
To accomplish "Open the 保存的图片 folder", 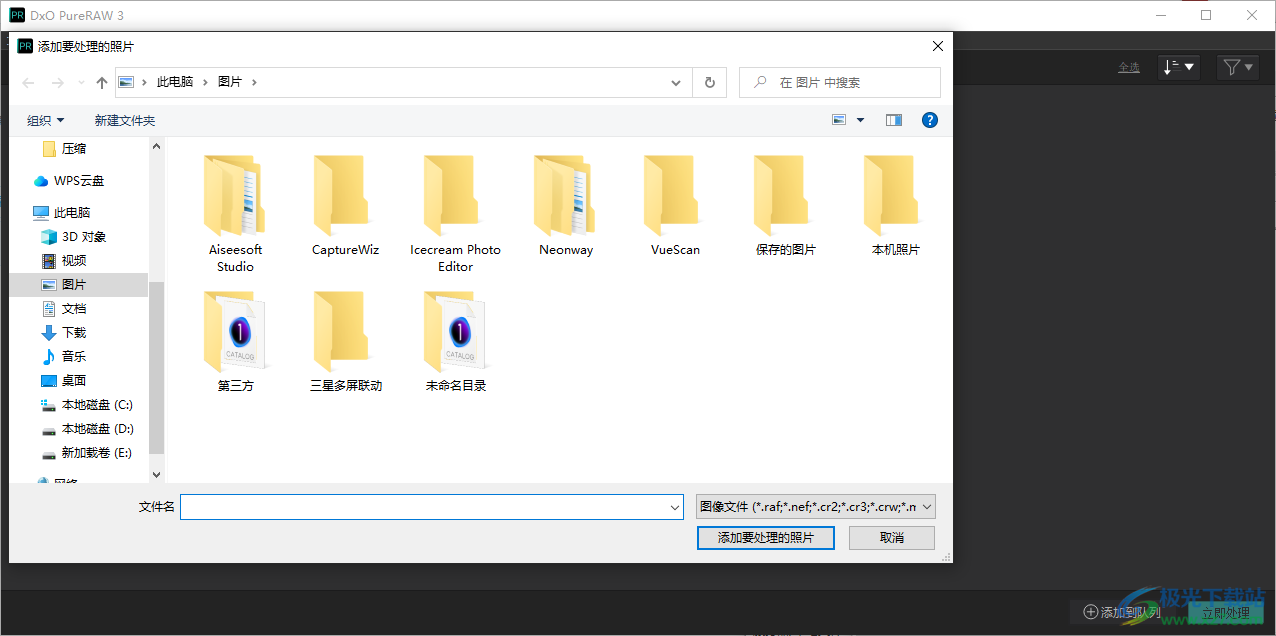I will click(786, 206).
